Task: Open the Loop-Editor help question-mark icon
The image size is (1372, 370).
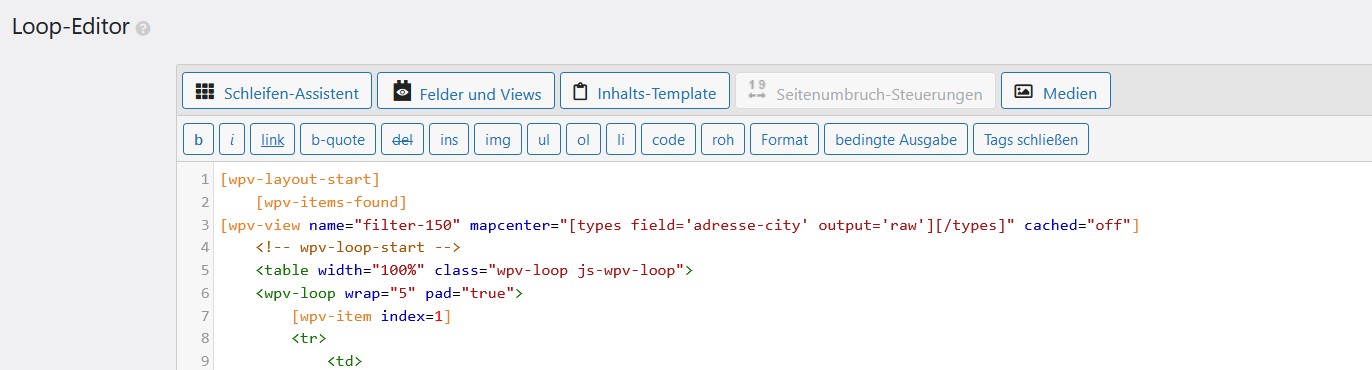Action: [143, 29]
